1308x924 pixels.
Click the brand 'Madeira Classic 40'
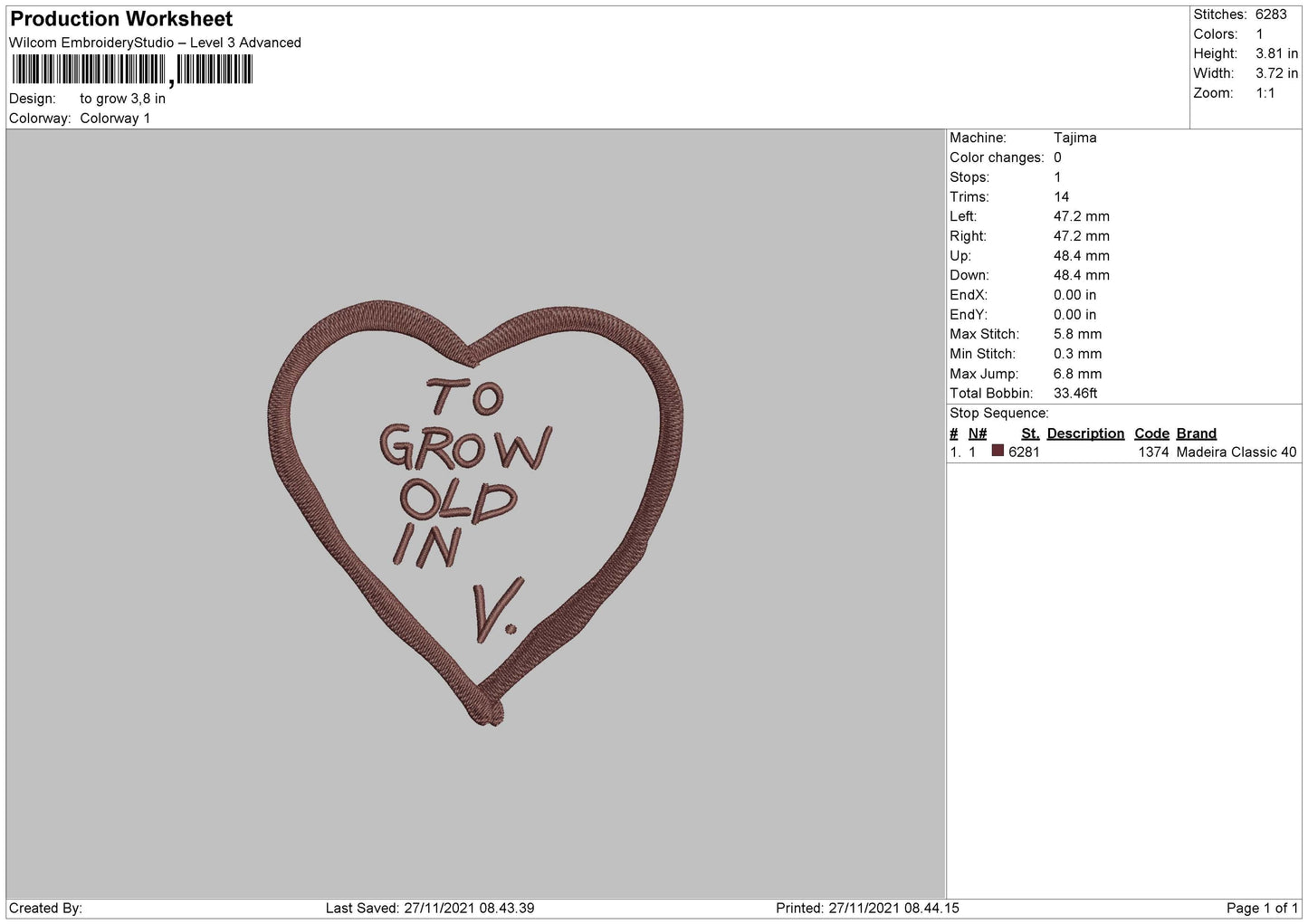click(1236, 452)
